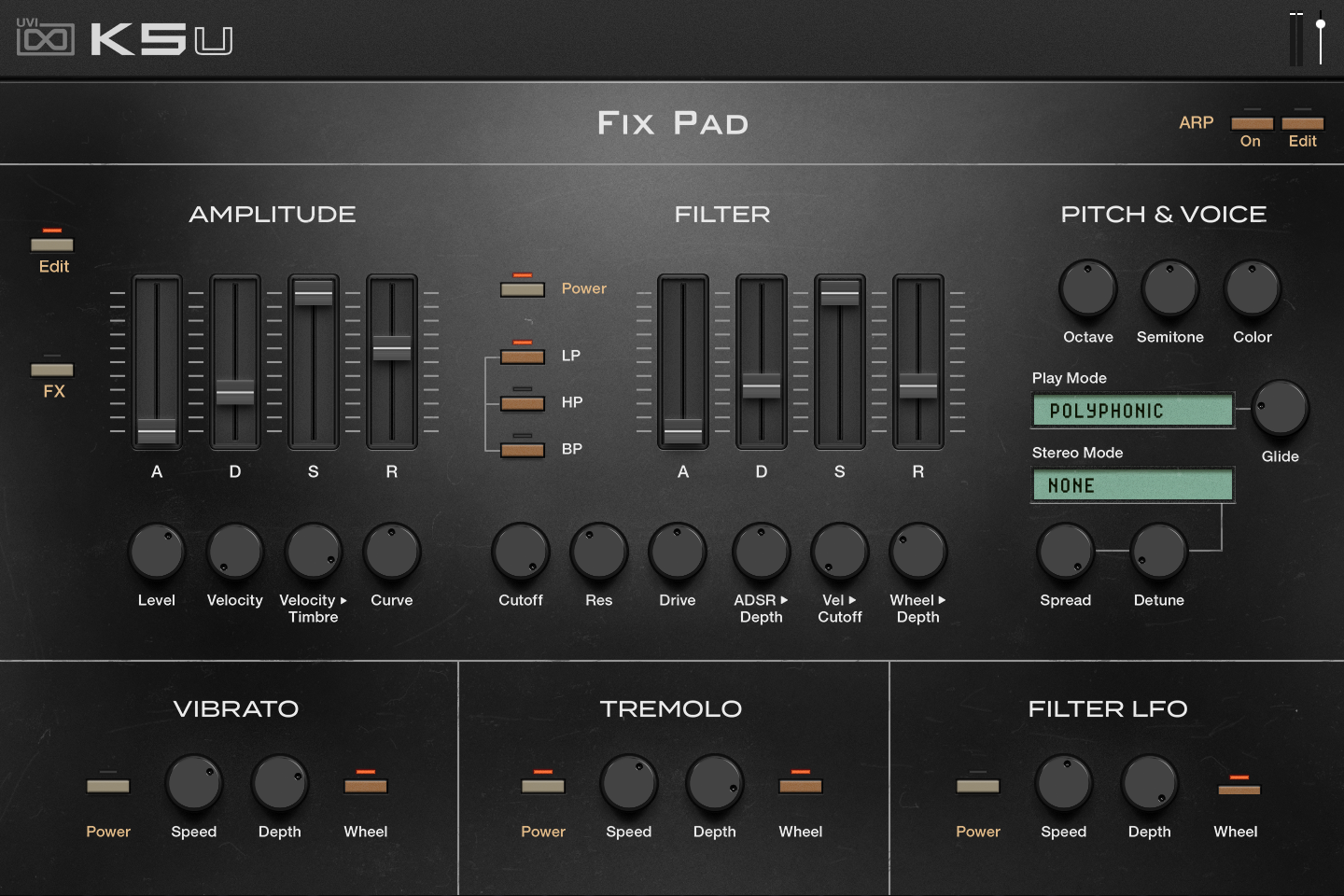The image size is (1344, 896).
Task: Toggle the Wheel switch in Filter LFO
Action: click(x=1236, y=787)
